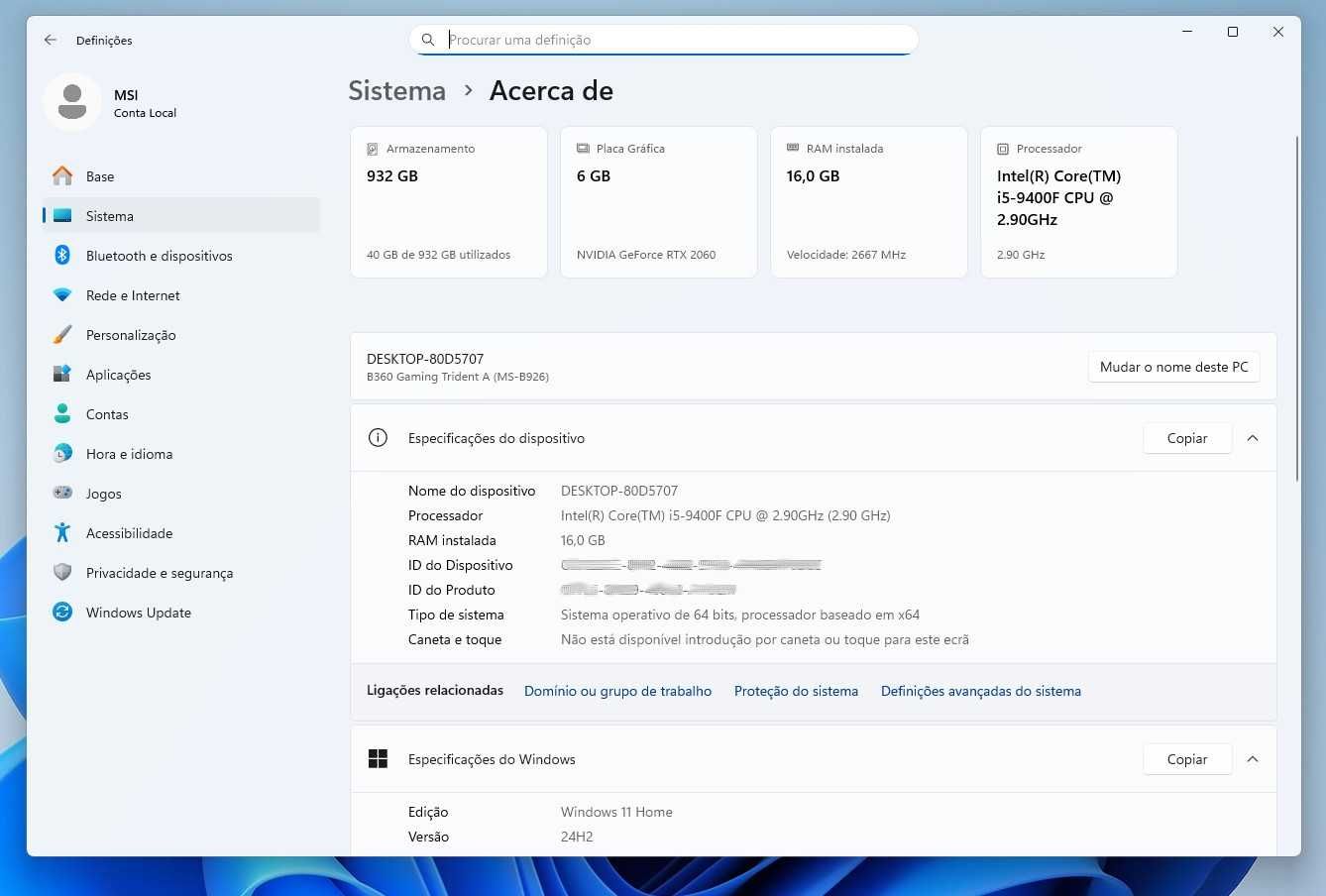Click the MSI Conta Local account name
Viewport: 1326px width, 896px height.
(145, 103)
